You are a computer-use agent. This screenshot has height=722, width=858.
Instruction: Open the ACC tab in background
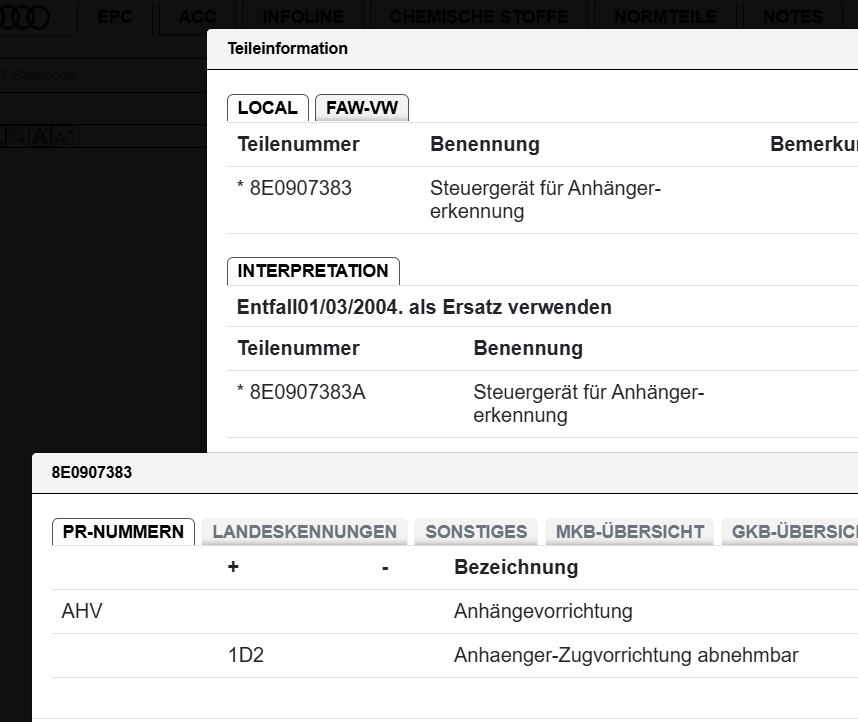pos(197,17)
